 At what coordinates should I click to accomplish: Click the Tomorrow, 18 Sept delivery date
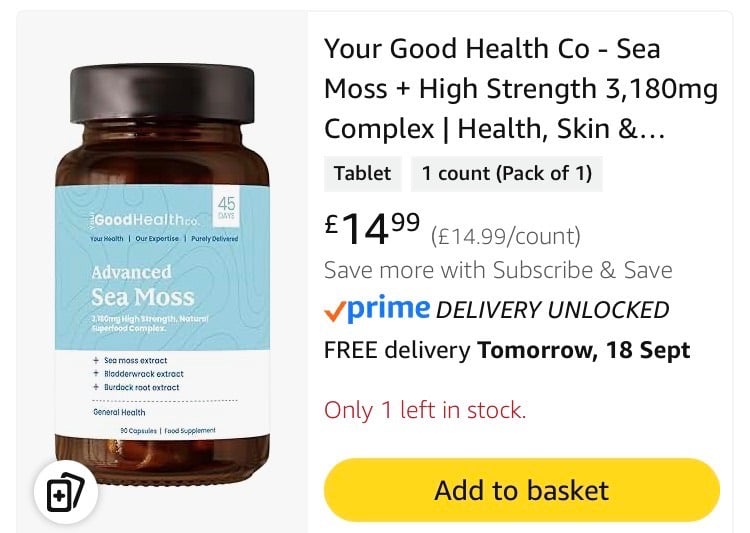pyautogui.click(x=584, y=350)
